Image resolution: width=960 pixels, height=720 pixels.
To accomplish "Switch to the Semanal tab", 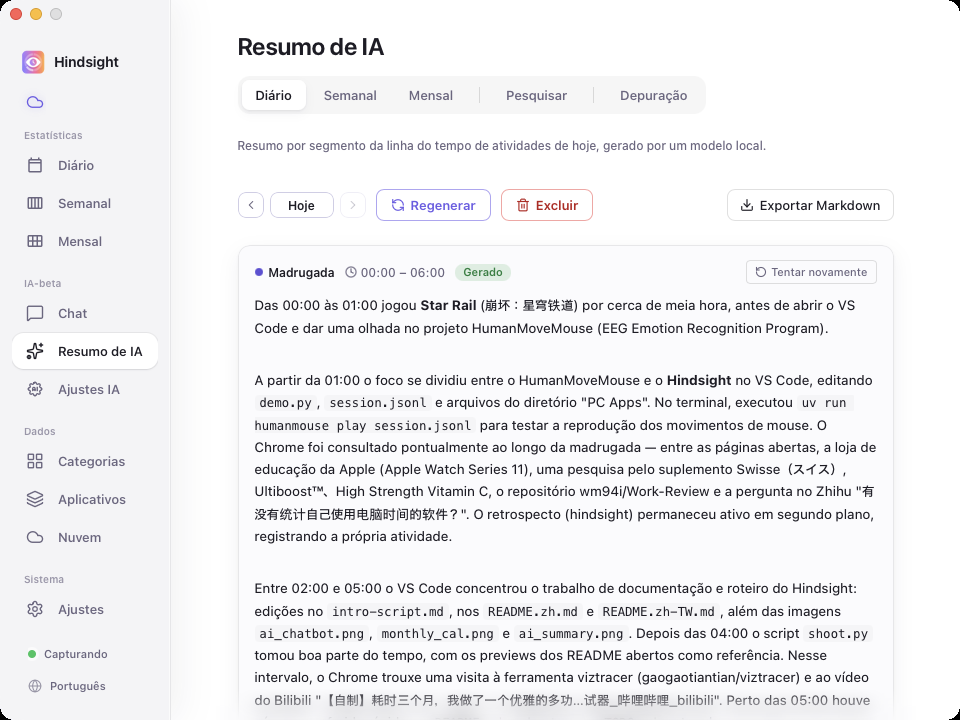I will [x=350, y=96].
